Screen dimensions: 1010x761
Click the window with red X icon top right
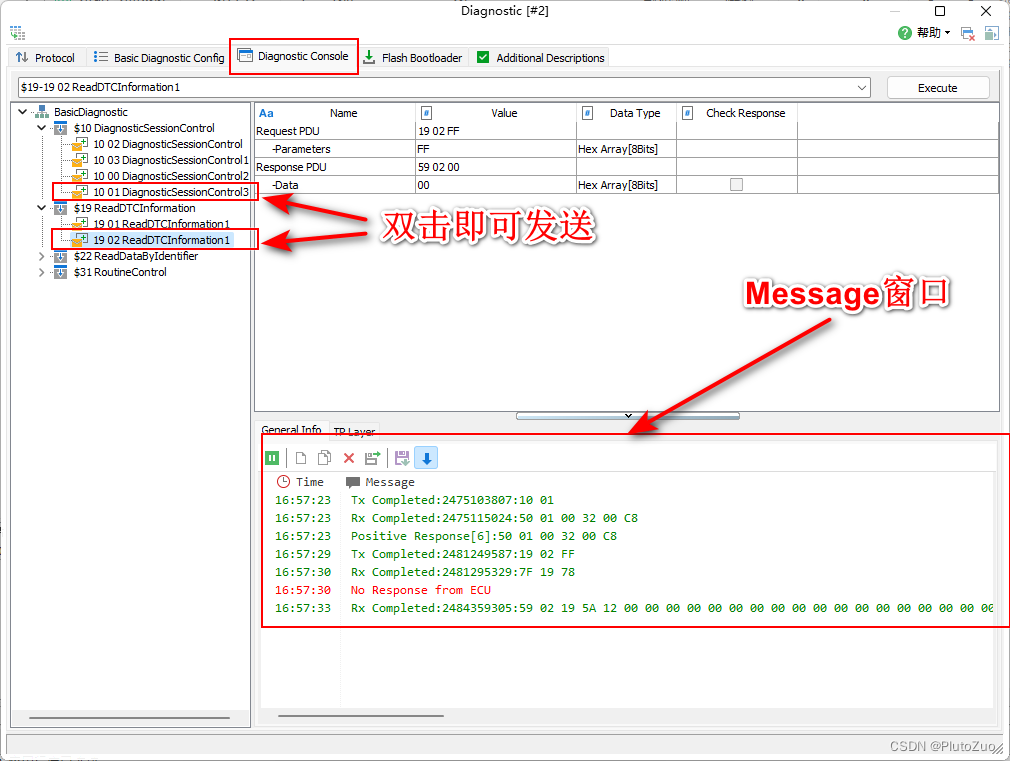[x=967, y=34]
